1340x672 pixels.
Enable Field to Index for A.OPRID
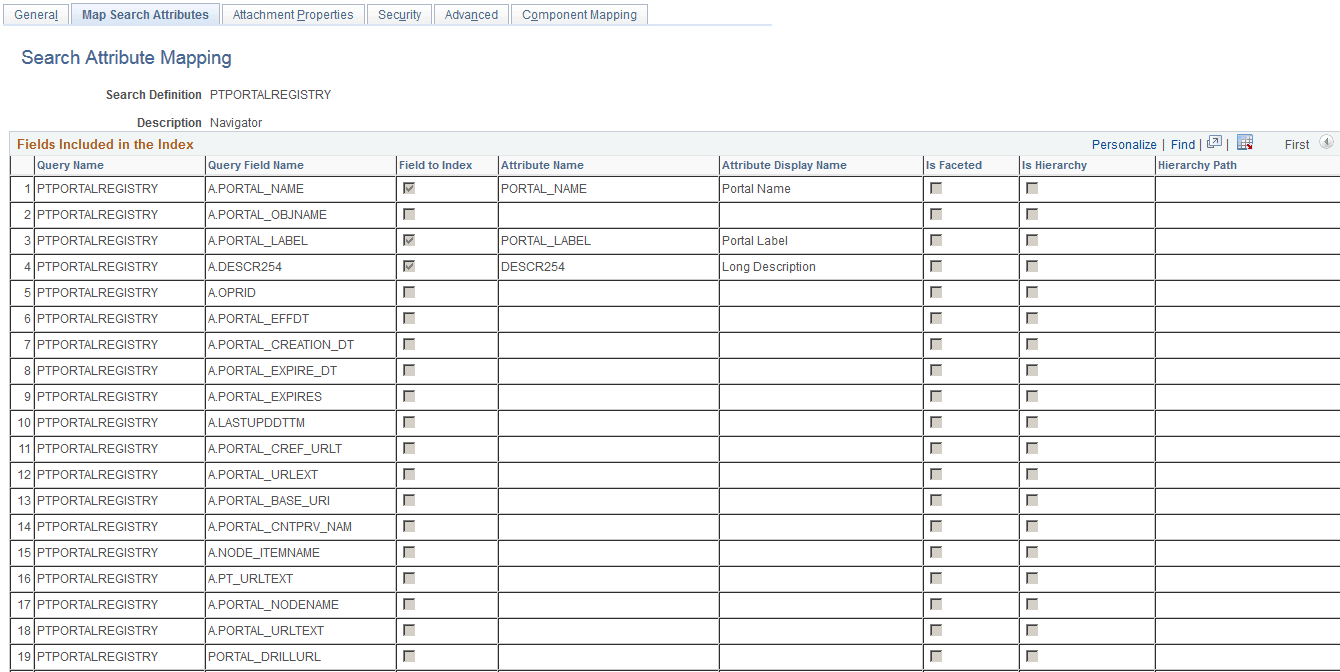(408, 292)
